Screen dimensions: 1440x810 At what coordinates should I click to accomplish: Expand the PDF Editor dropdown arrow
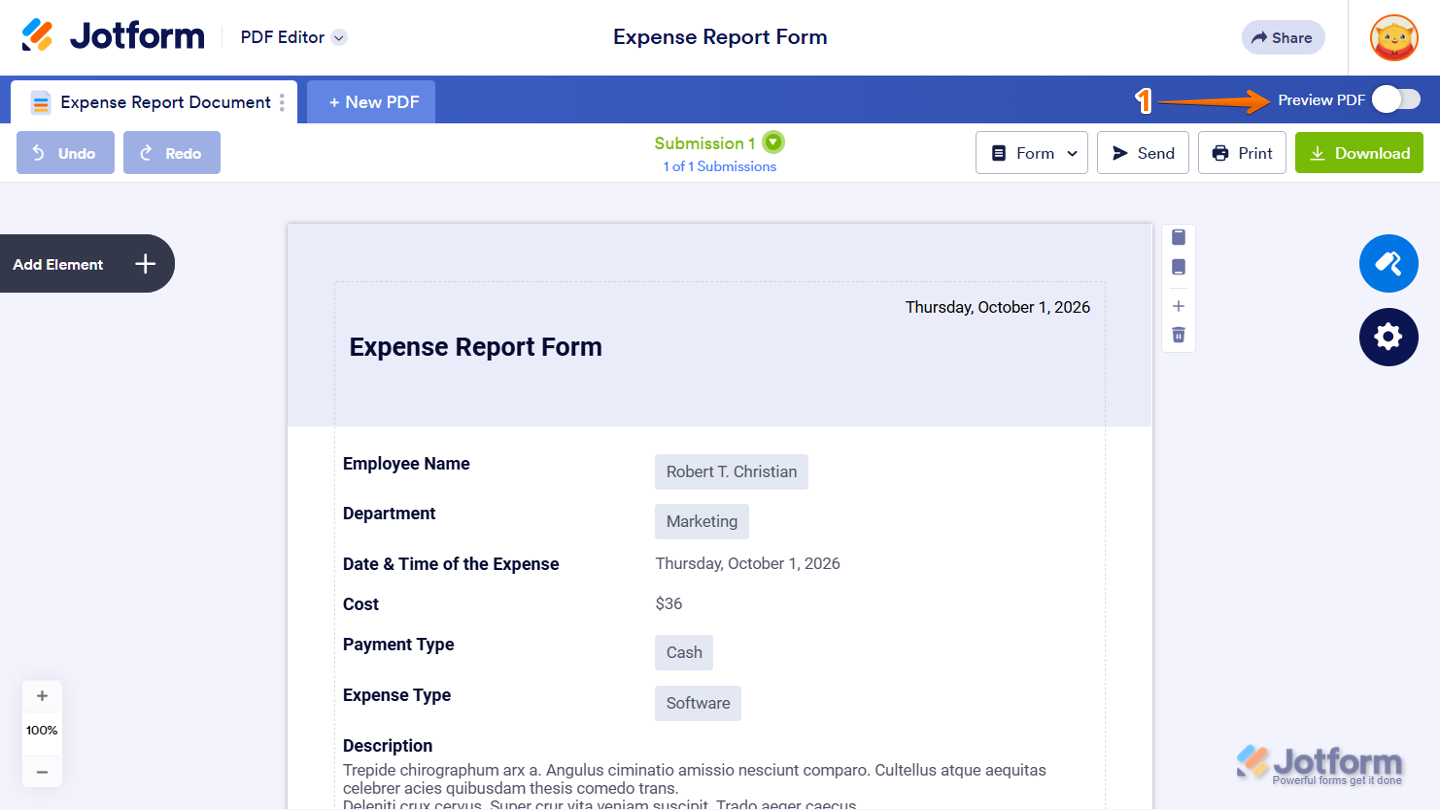pos(339,38)
